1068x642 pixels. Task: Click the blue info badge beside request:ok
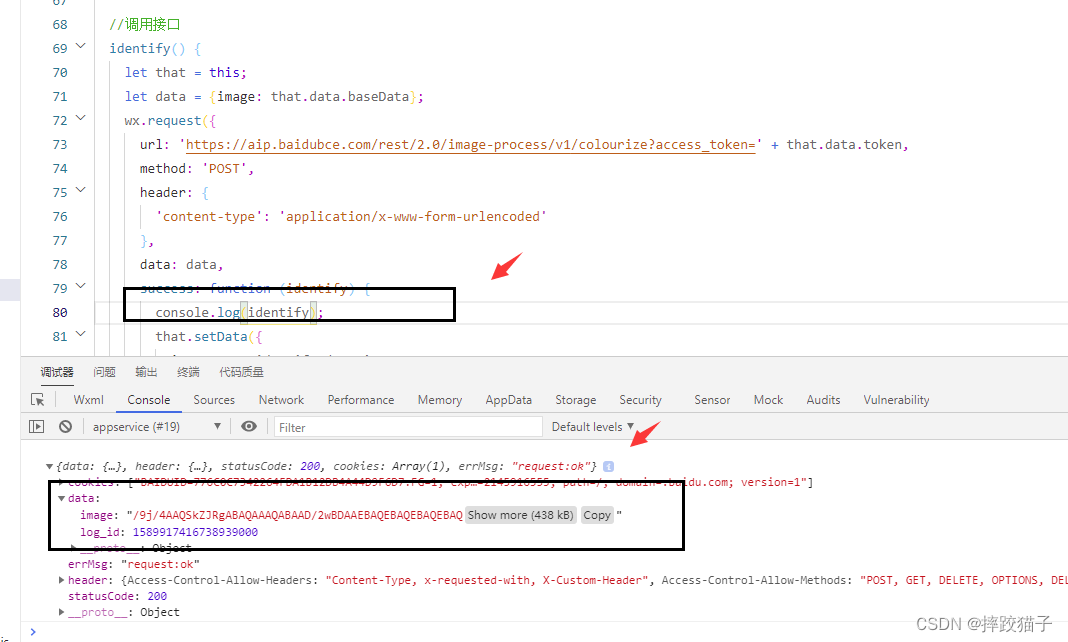pos(608,467)
